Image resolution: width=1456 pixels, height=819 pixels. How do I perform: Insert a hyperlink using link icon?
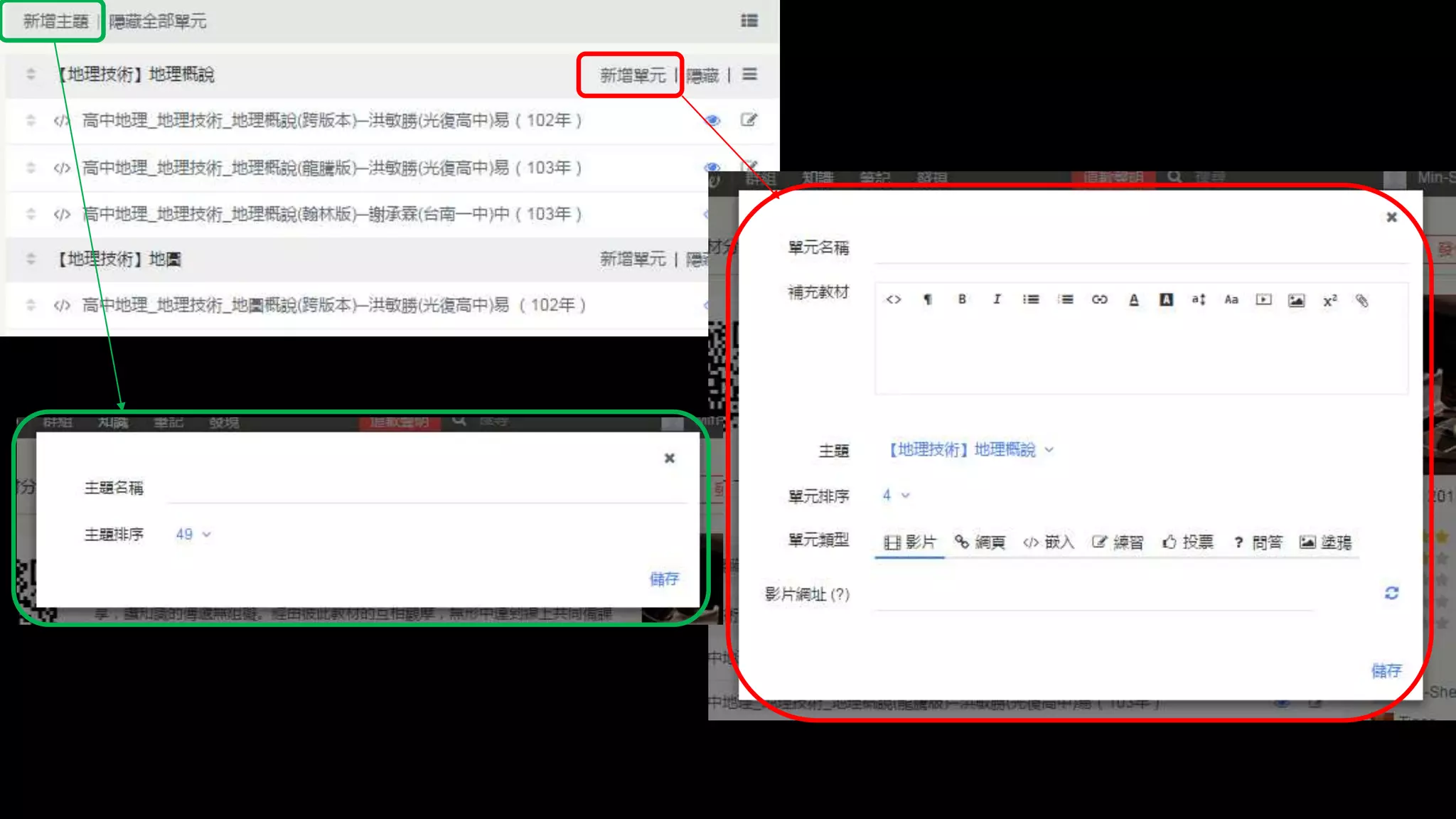(x=1099, y=299)
